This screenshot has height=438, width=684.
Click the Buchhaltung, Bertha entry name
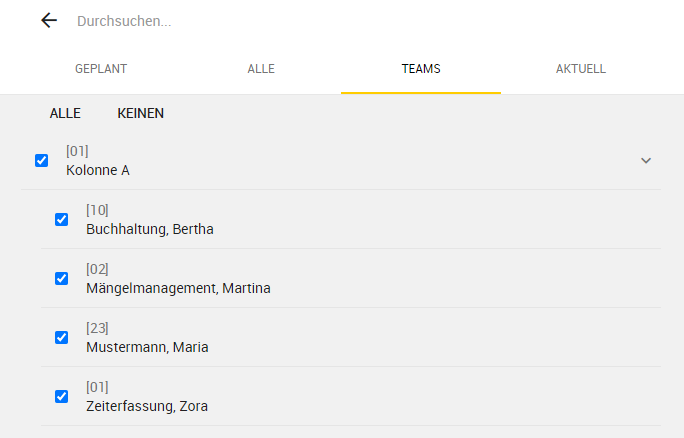pyautogui.click(x=150, y=229)
